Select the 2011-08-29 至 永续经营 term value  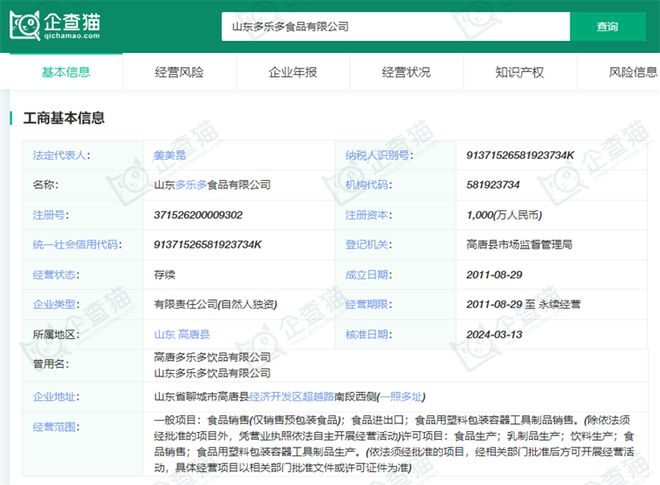pyautogui.click(x=523, y=304)
